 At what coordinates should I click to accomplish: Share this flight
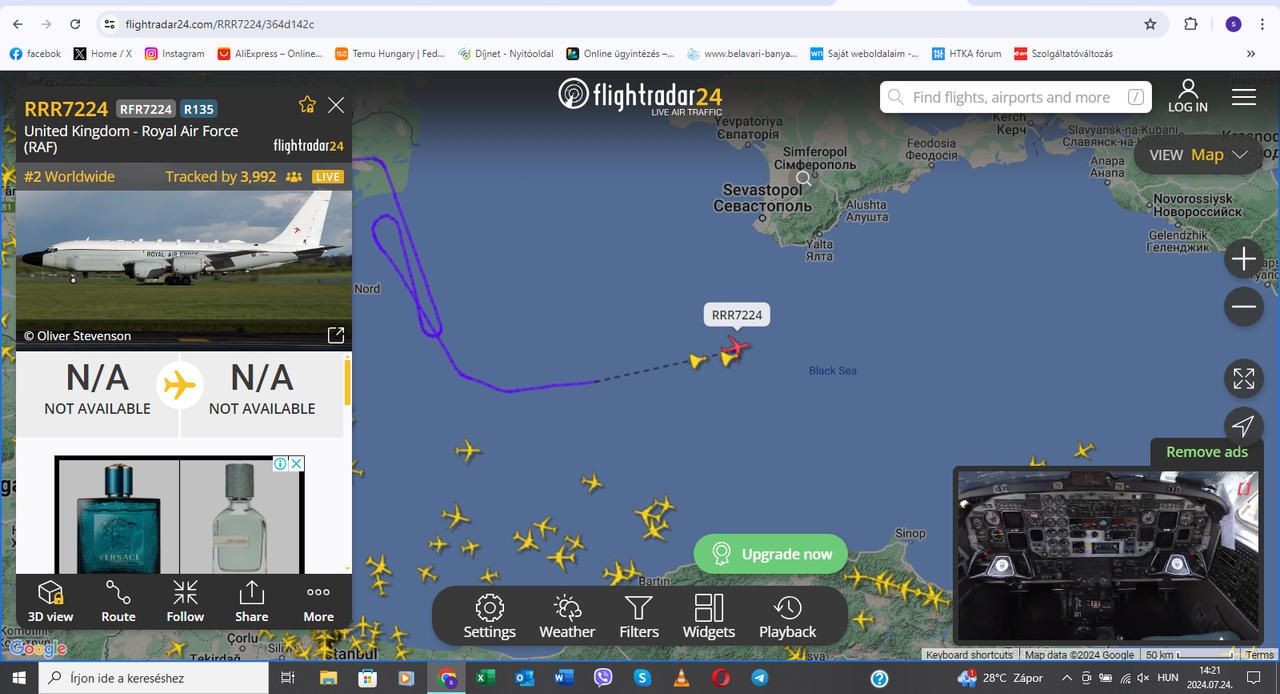click(x=252, y=601)
